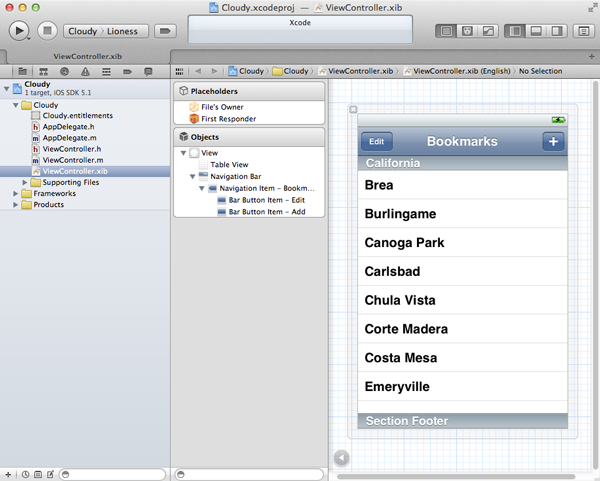
Task: Click the plus Add button in canvas
Action: click(553, 142)
